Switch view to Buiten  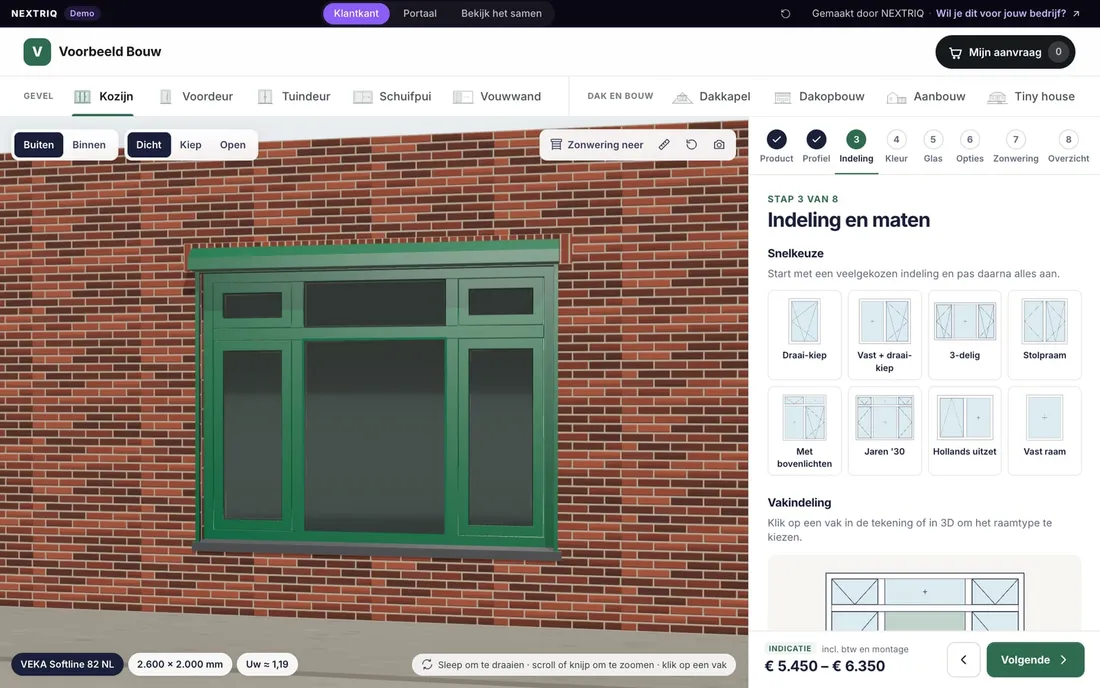(39, 145)
